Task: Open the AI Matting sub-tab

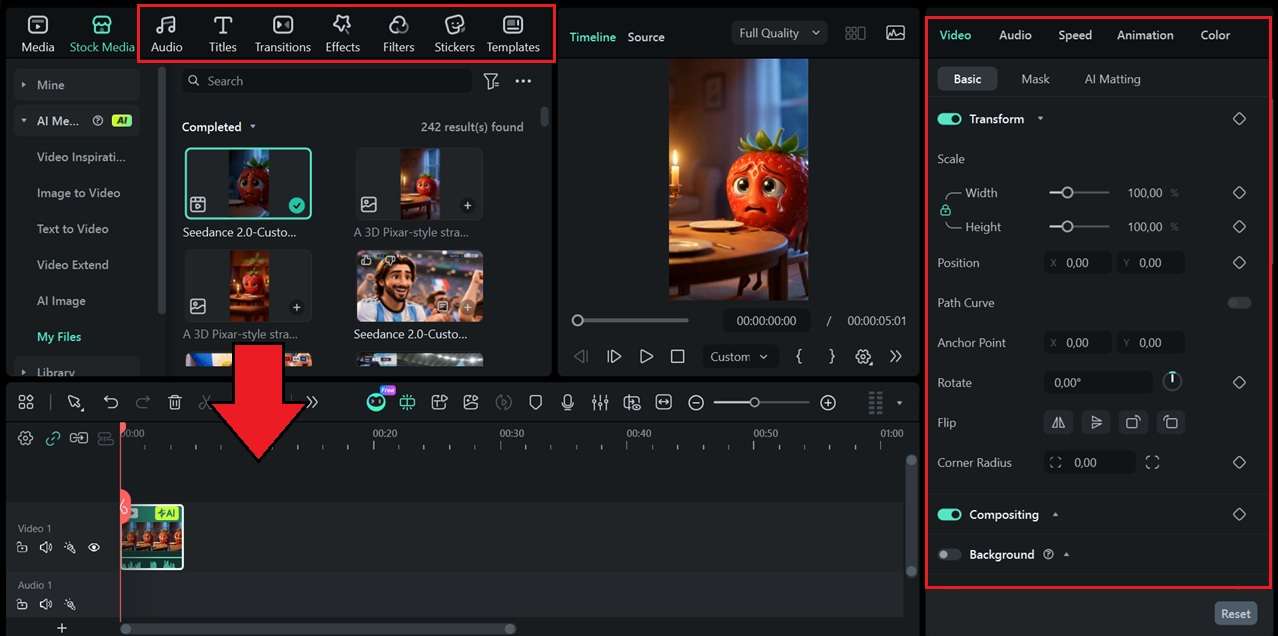Action: [1112, 79]
